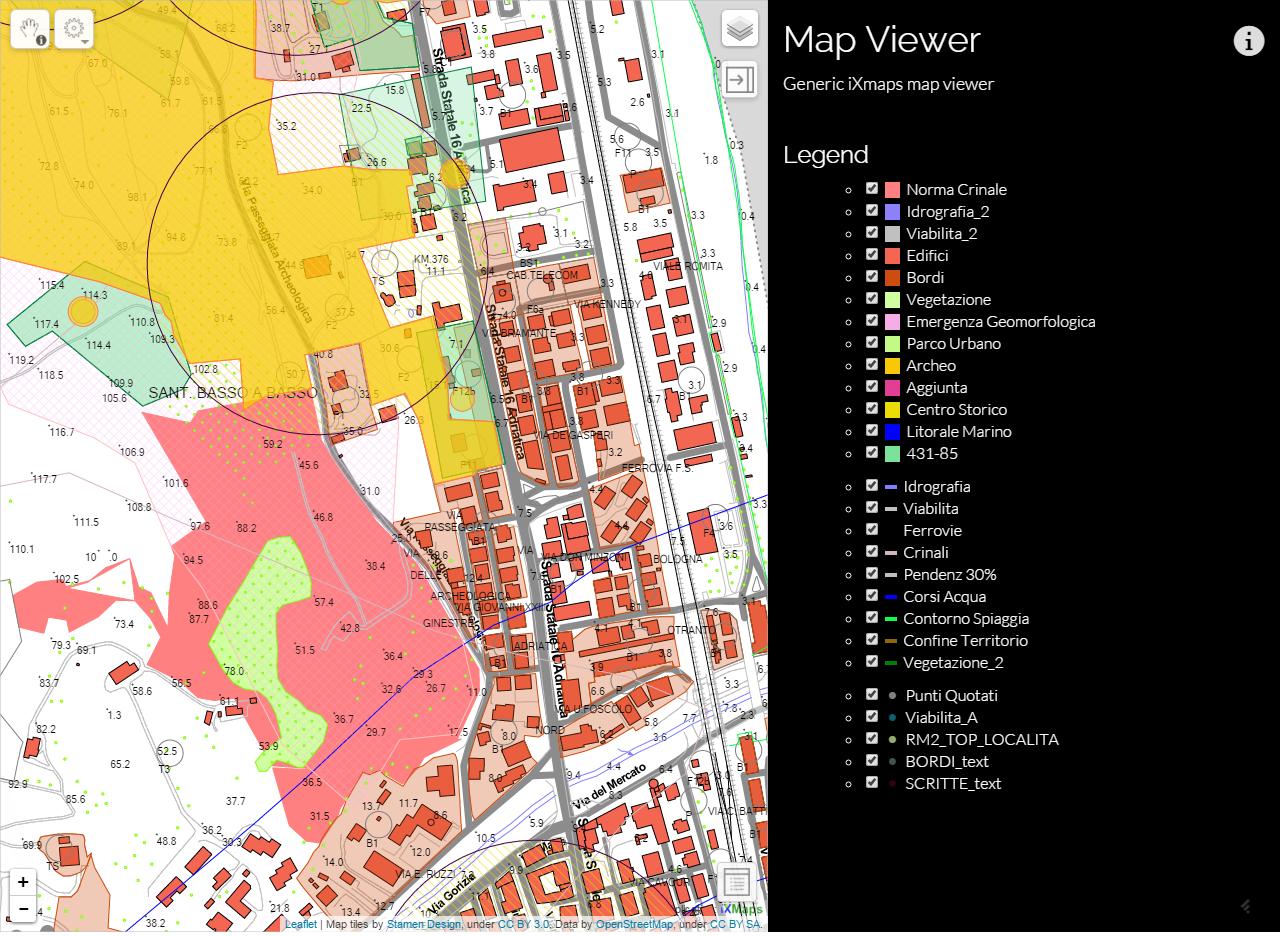Expand the Norma Crinale legend entry
This screenshot has width=1280, height=937.
(x=849, y=190)
